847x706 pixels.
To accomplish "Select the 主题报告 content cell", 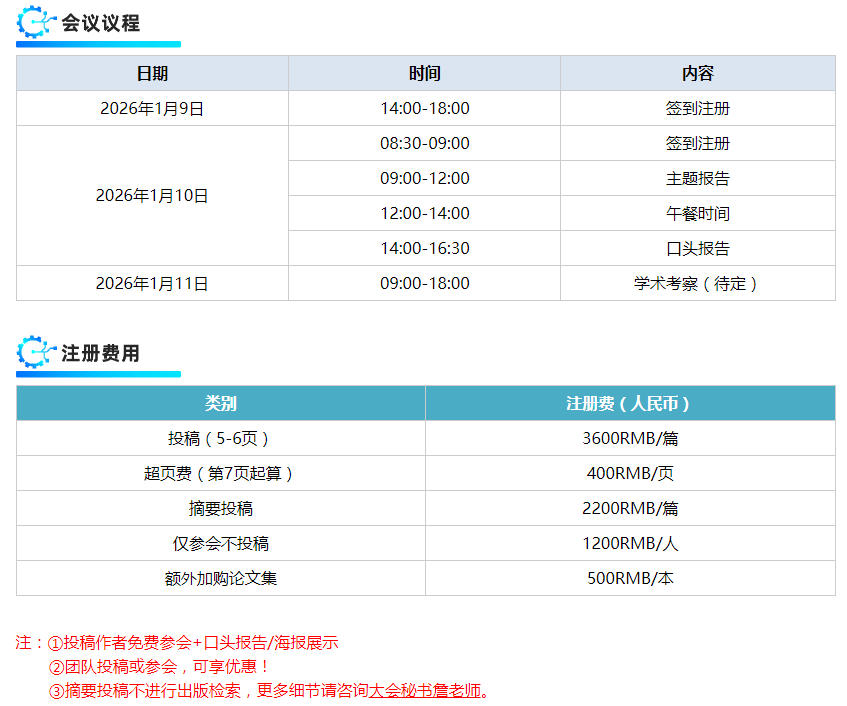I will point(697,178).
